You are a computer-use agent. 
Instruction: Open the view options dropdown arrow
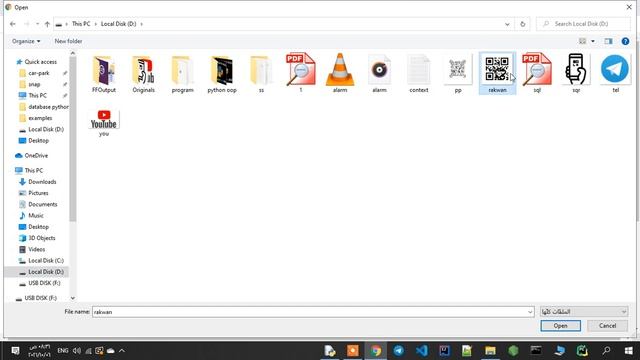pyautogui.click(x=593, y=41)
